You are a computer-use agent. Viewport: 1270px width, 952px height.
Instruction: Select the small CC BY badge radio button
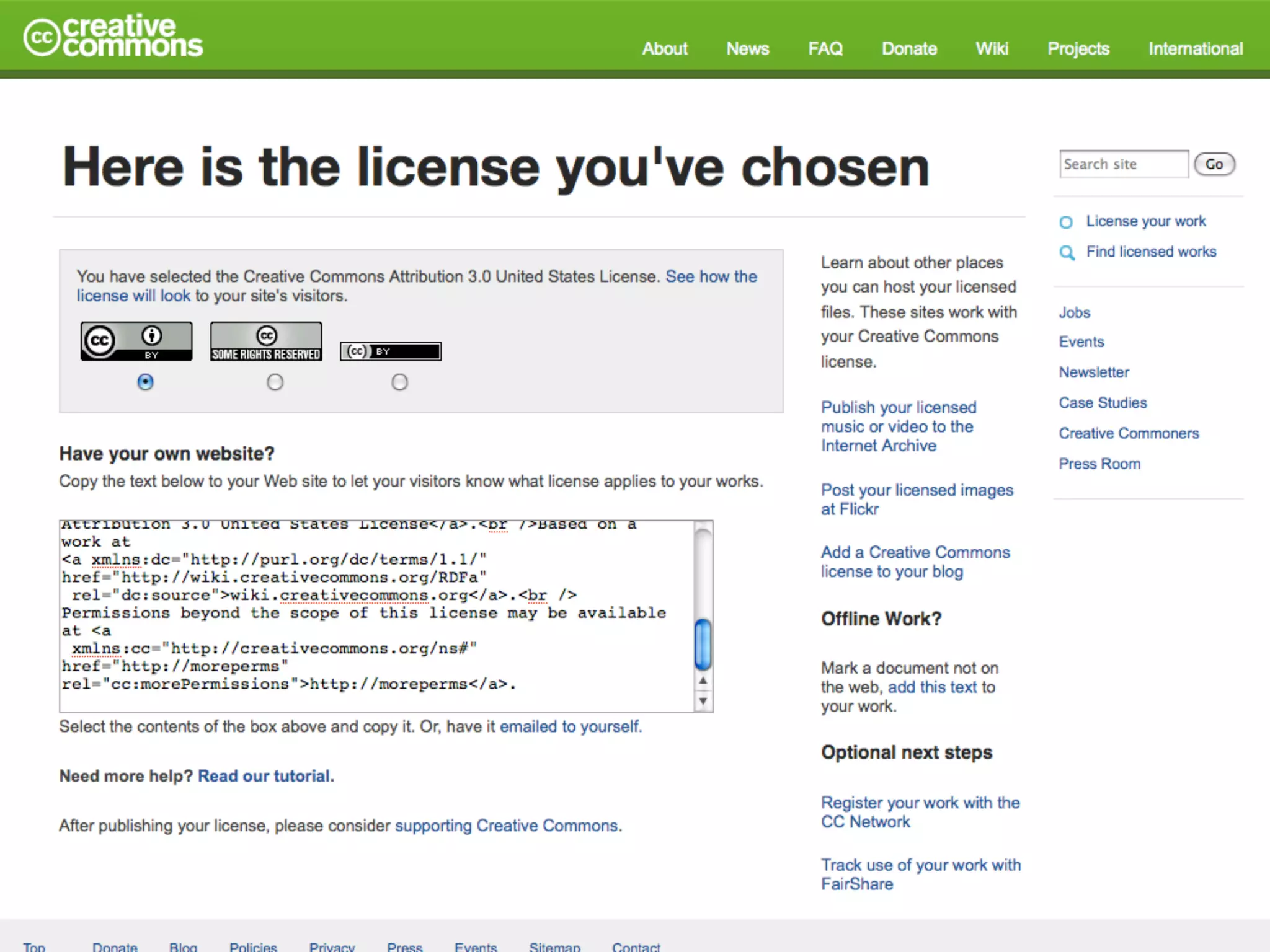(x=399, y=382)
